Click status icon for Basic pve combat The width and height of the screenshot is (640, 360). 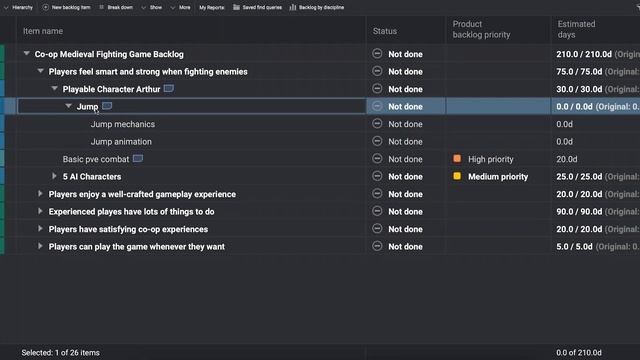[x=377, y=159]
